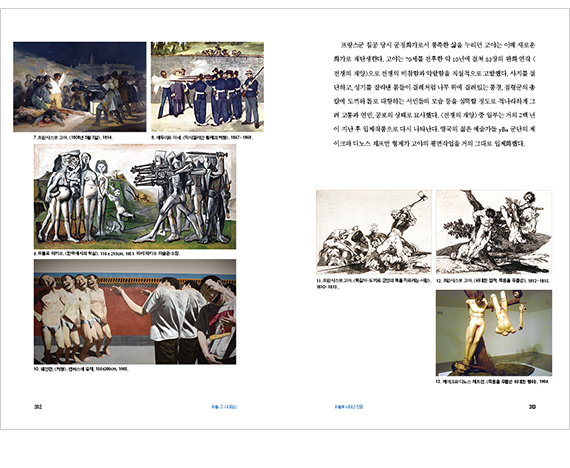
Task: Click caption number 9 under Picasso painting
Action: coord(107,253)
